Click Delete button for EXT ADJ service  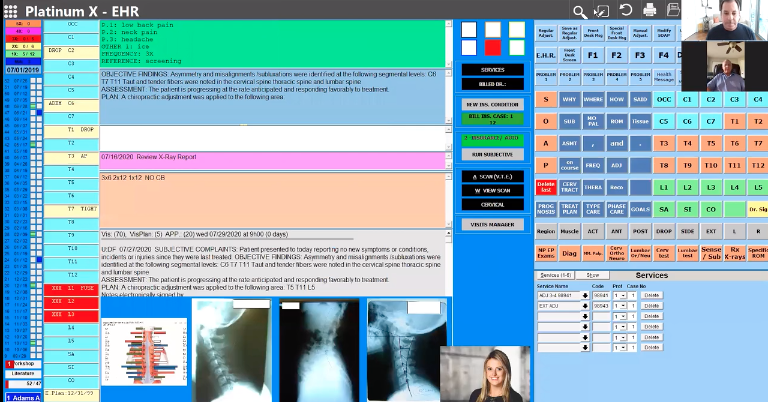pyautogui.click(x=651, y=306)
